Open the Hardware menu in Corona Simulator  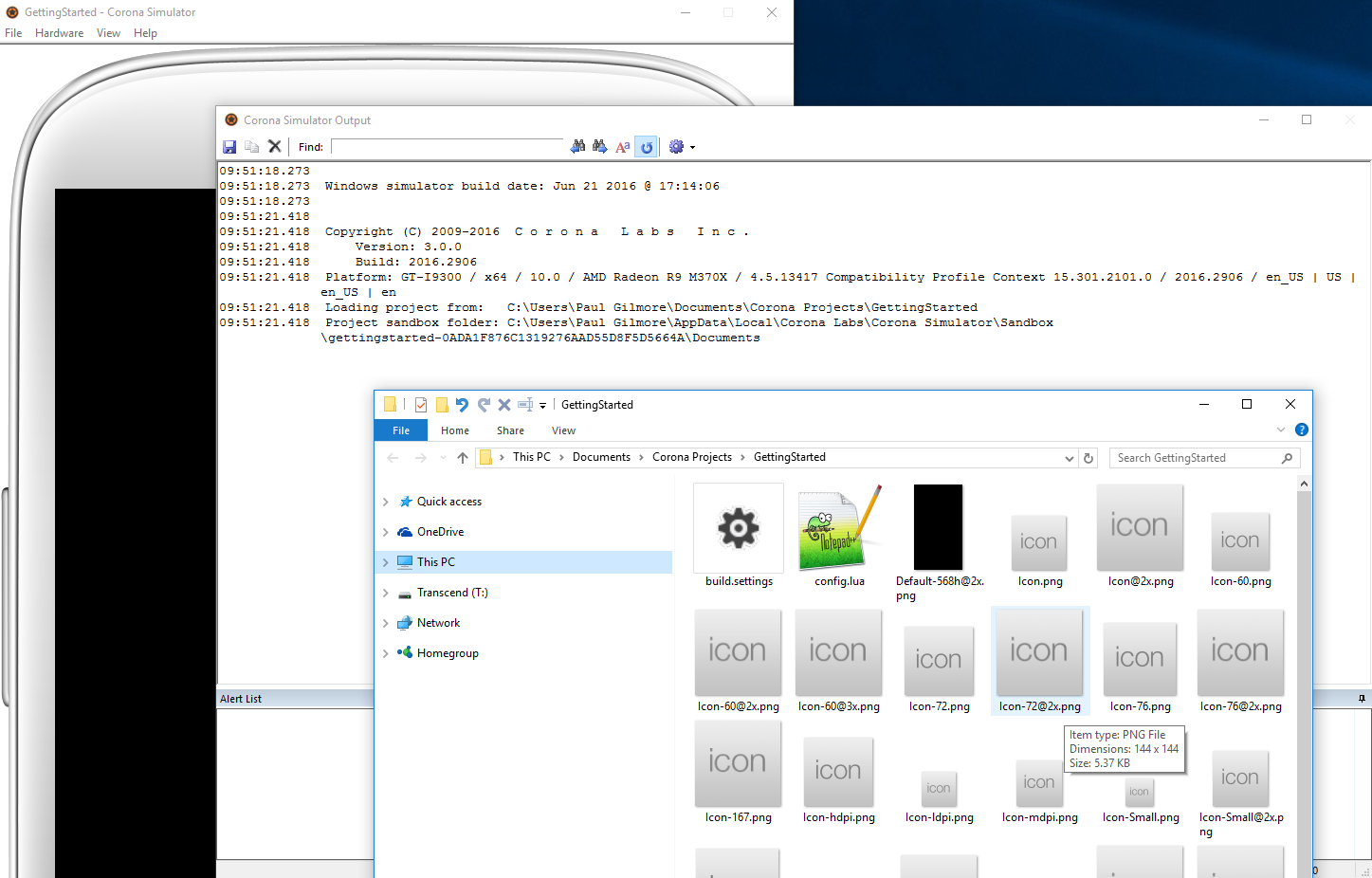[x=59, y=32]
